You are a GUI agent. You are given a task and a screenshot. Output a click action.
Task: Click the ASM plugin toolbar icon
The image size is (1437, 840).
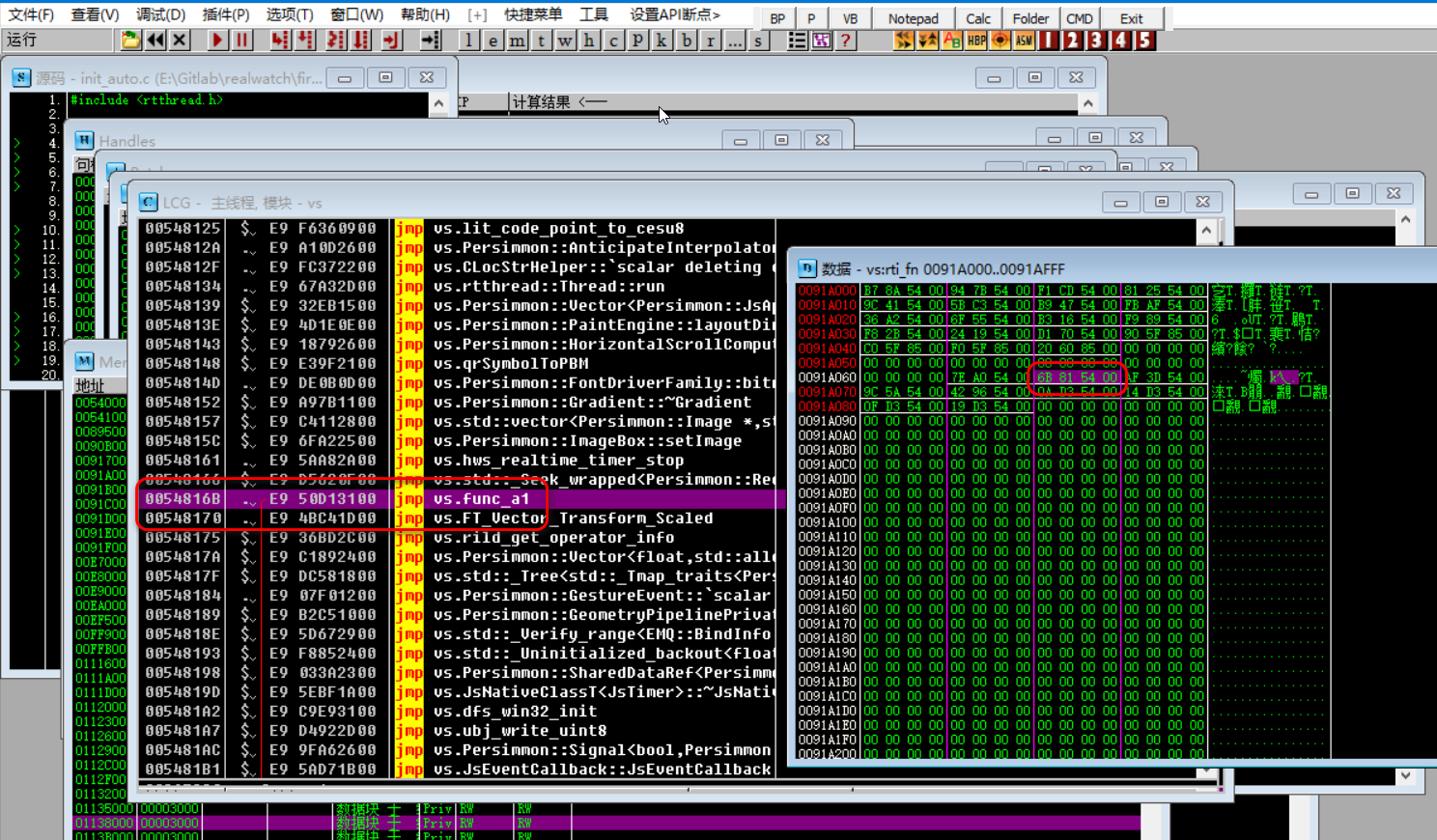pyautogui.click(x=1025, y=40)
